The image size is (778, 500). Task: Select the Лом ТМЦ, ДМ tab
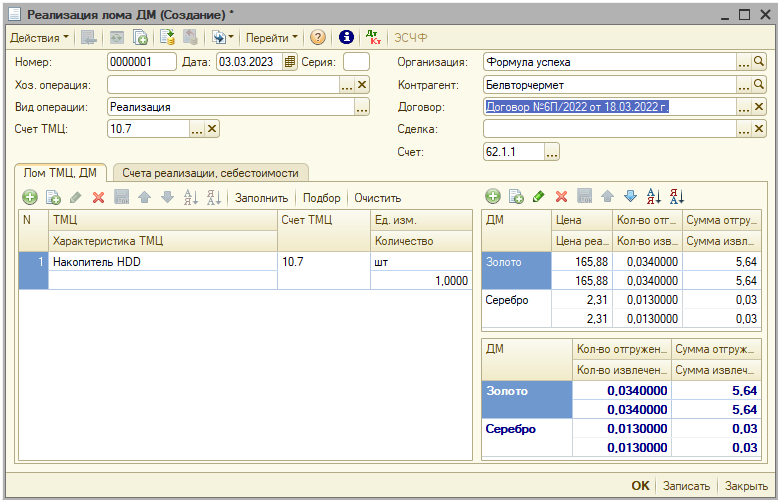tap(60, 172)
